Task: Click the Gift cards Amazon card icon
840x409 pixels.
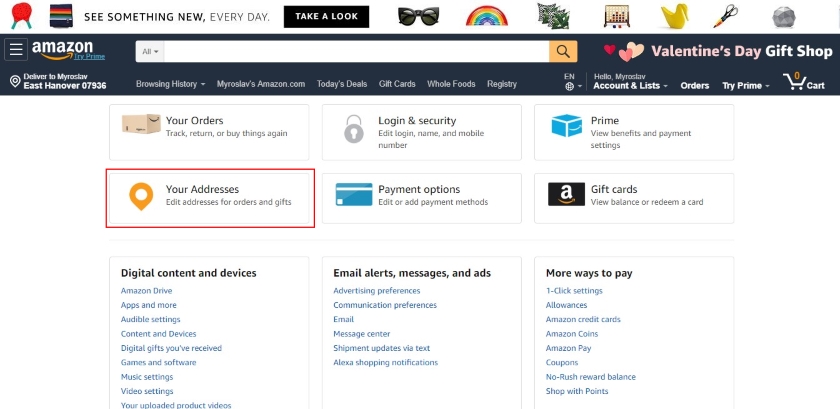Action: click(566, 194)
